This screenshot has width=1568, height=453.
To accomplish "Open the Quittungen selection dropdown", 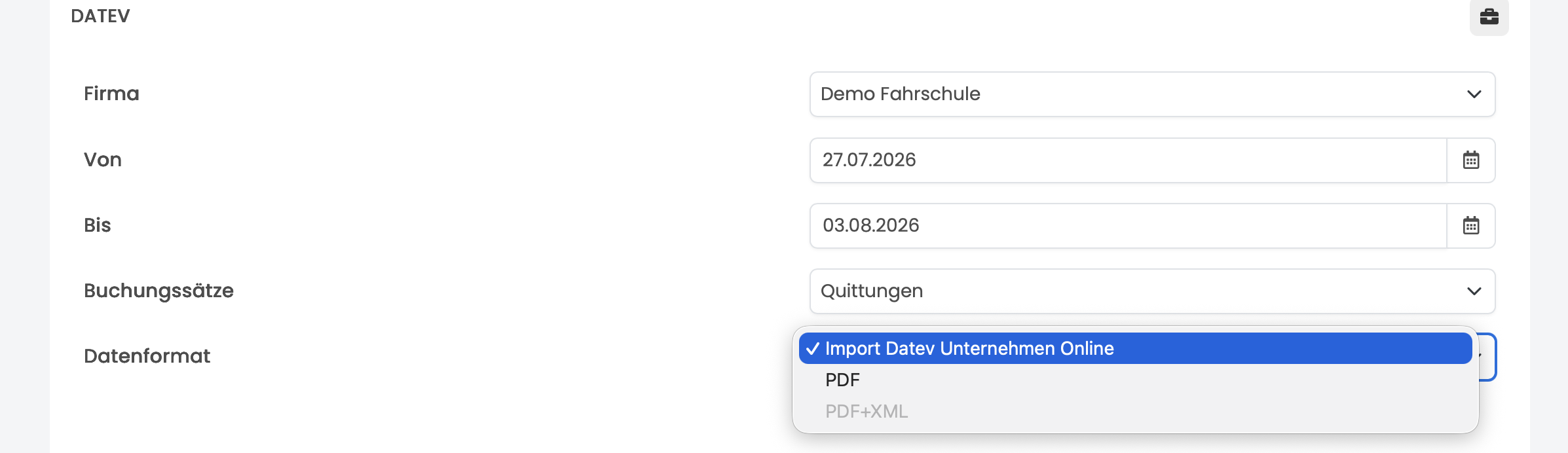I will click(x=1152, y=291).
